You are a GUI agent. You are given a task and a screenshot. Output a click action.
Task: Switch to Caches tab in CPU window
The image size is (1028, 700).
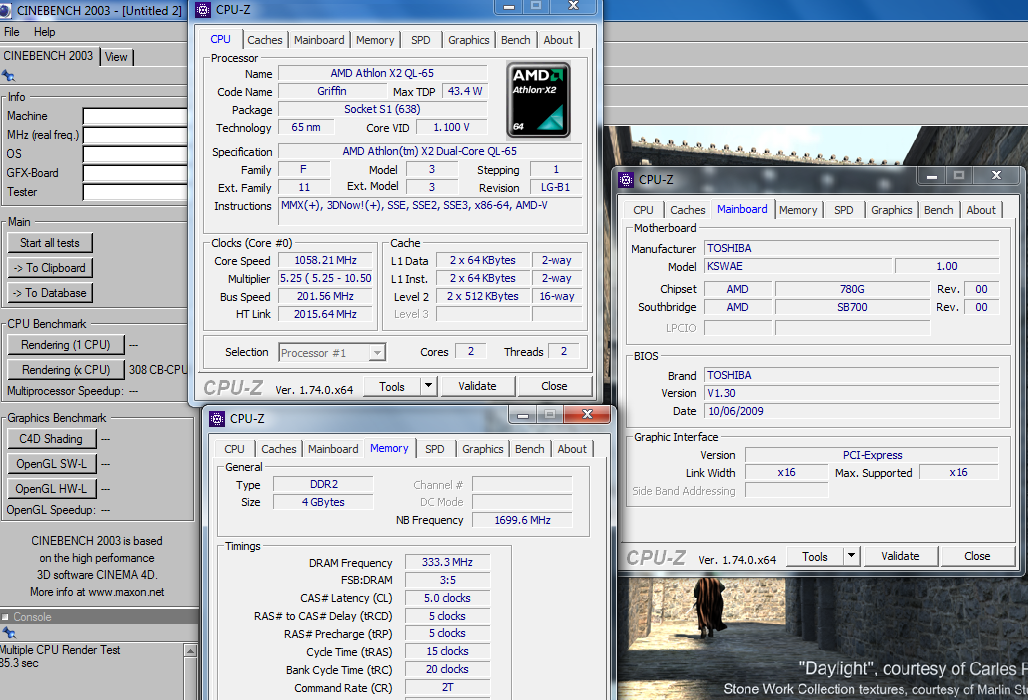[265, 40]
